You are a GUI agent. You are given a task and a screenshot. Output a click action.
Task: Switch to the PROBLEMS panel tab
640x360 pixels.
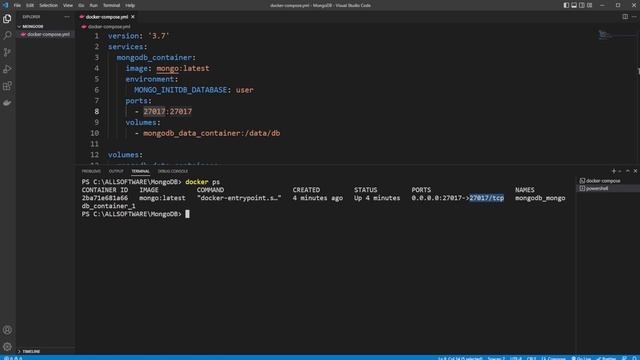91,171
